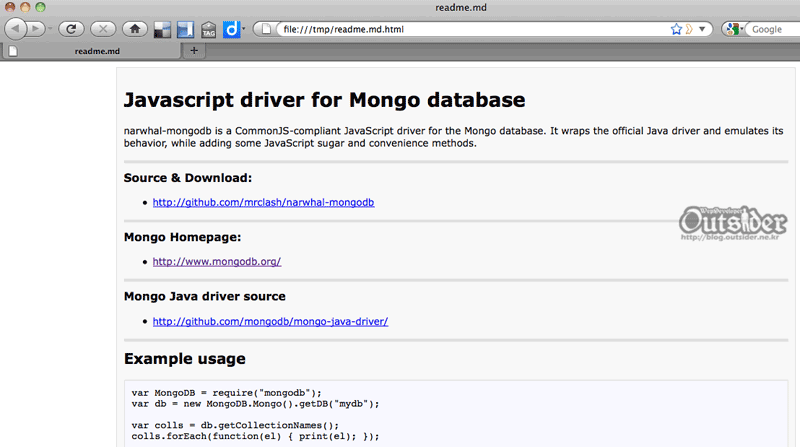Click the Stop loading X button

tap(103, 29)
